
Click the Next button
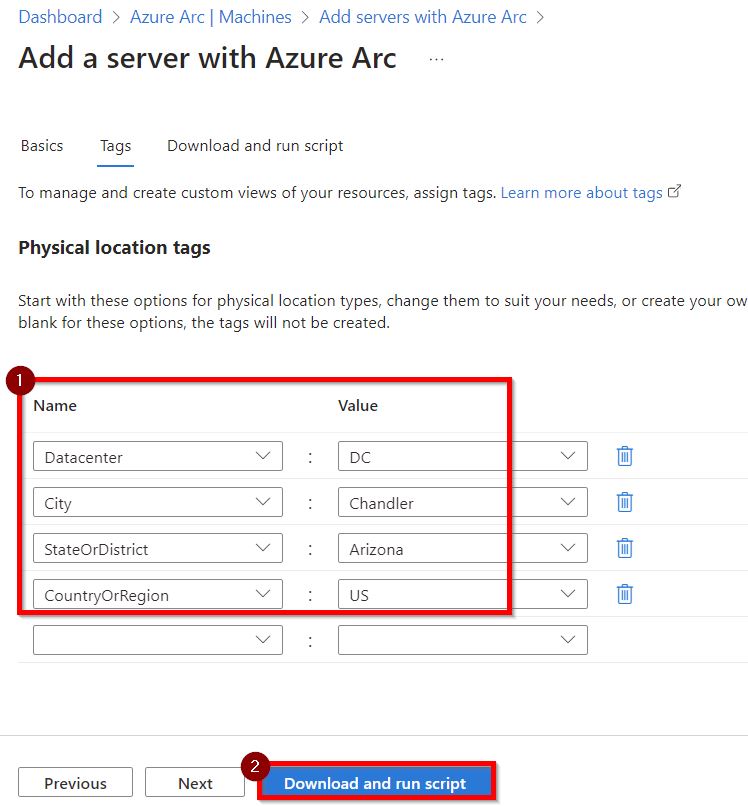click(x=195, y=783)
